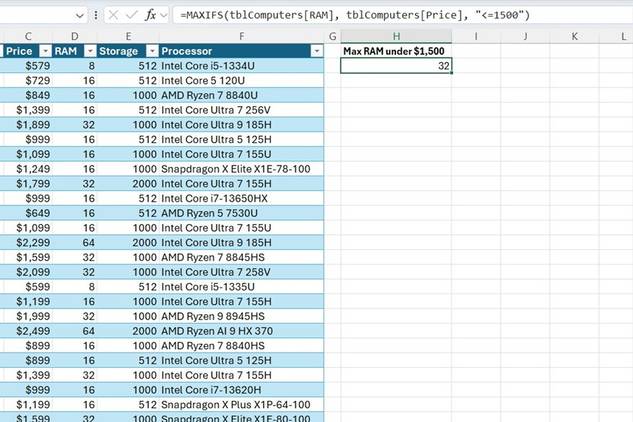Open Insert Function via the fx icon
633x422 pixels.
(x=150, y=15)
